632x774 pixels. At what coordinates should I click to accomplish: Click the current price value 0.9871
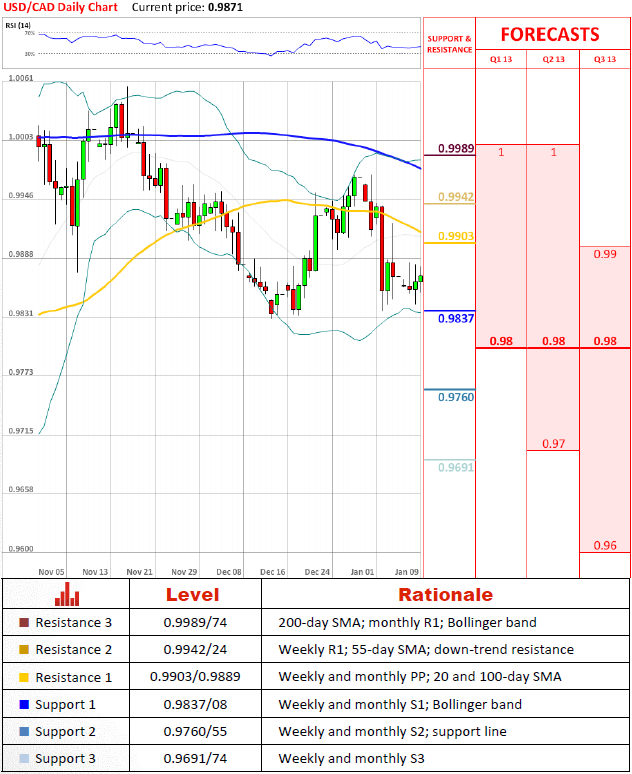[225, 7]
